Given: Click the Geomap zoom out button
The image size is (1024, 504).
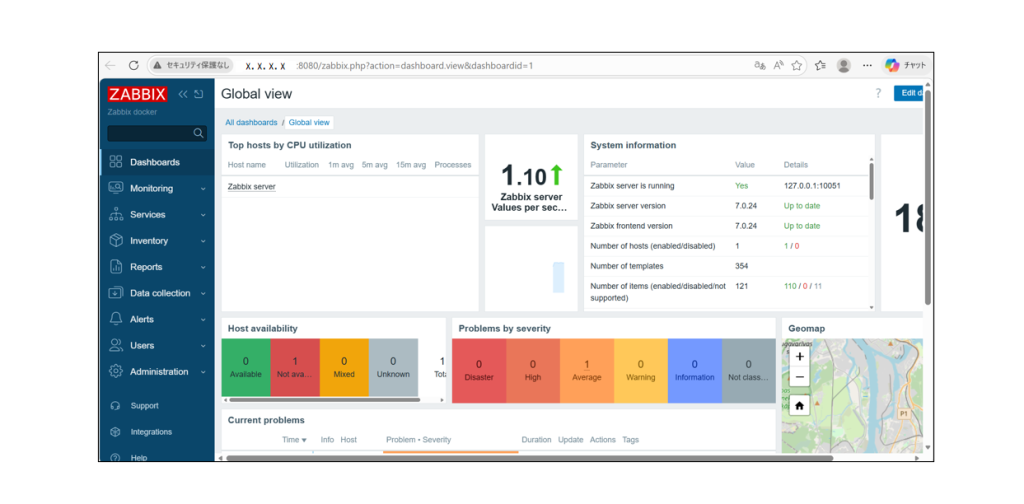Looking at the screenshot, I should point(799,377).
